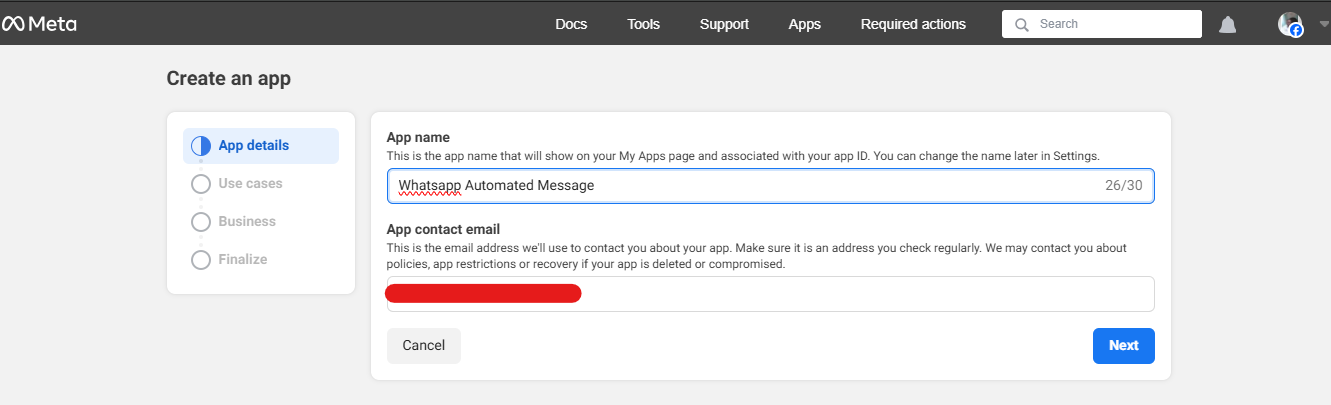Image resolution: width=1331 pixels, height=405 pixels.
Task: Select the App details step label
Action: [254, 146]
